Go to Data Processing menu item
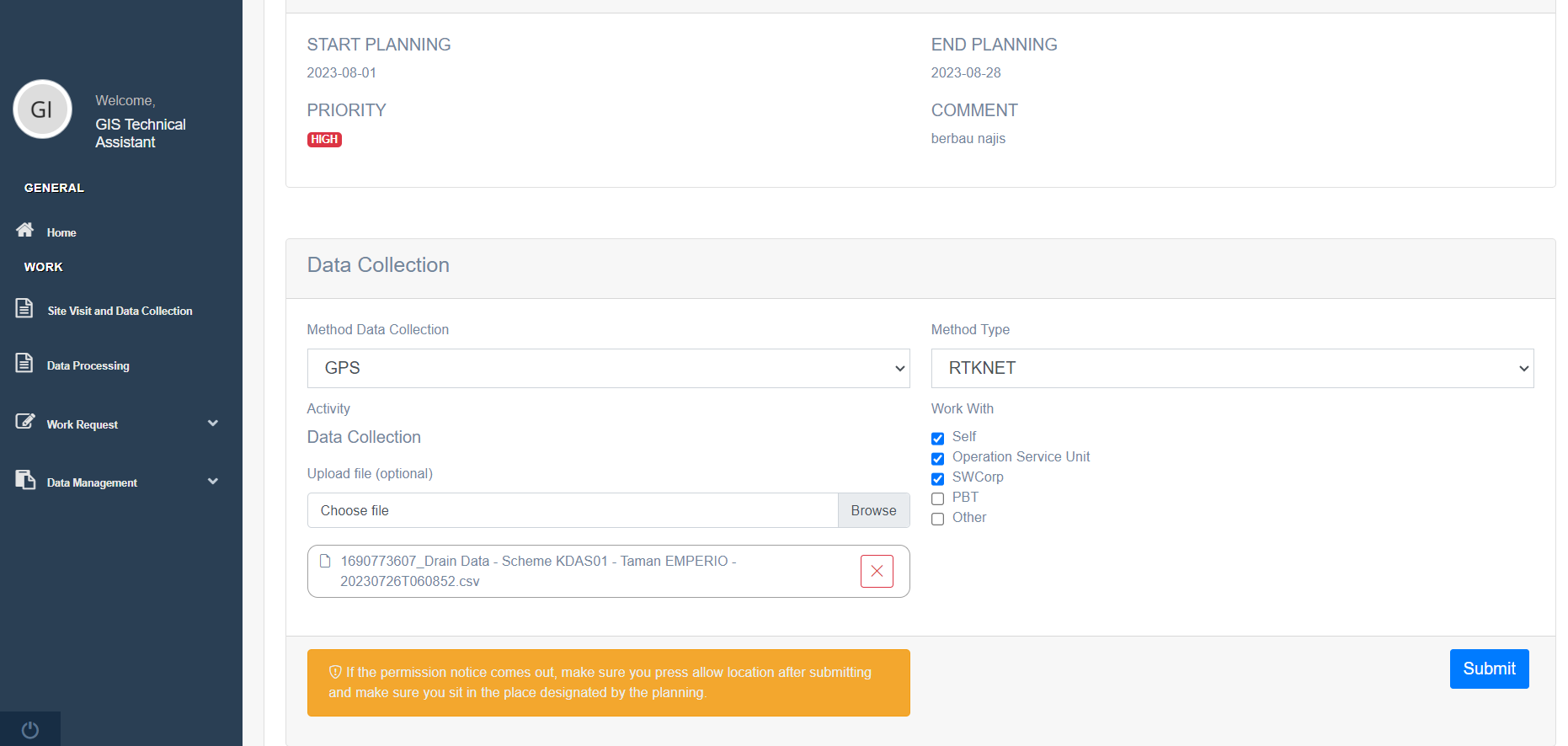1568x746 pixels. [88, 365]
